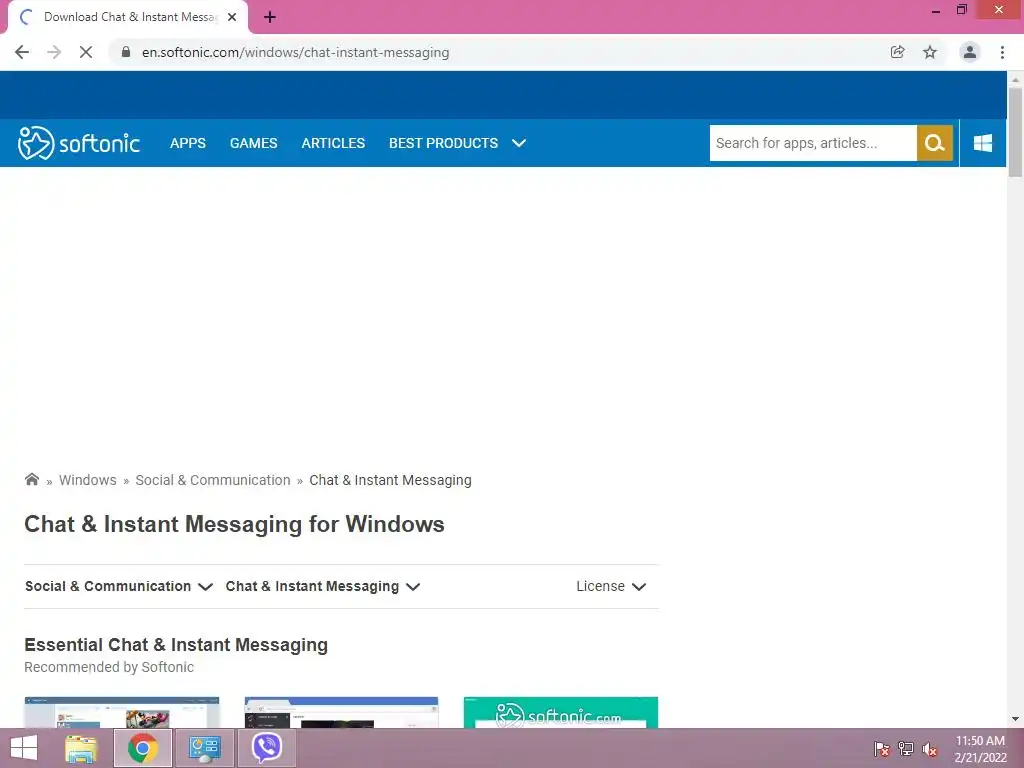1024x768 pixels.
Task: Open the Chrome profile avatar
Action: pos(970,52)
